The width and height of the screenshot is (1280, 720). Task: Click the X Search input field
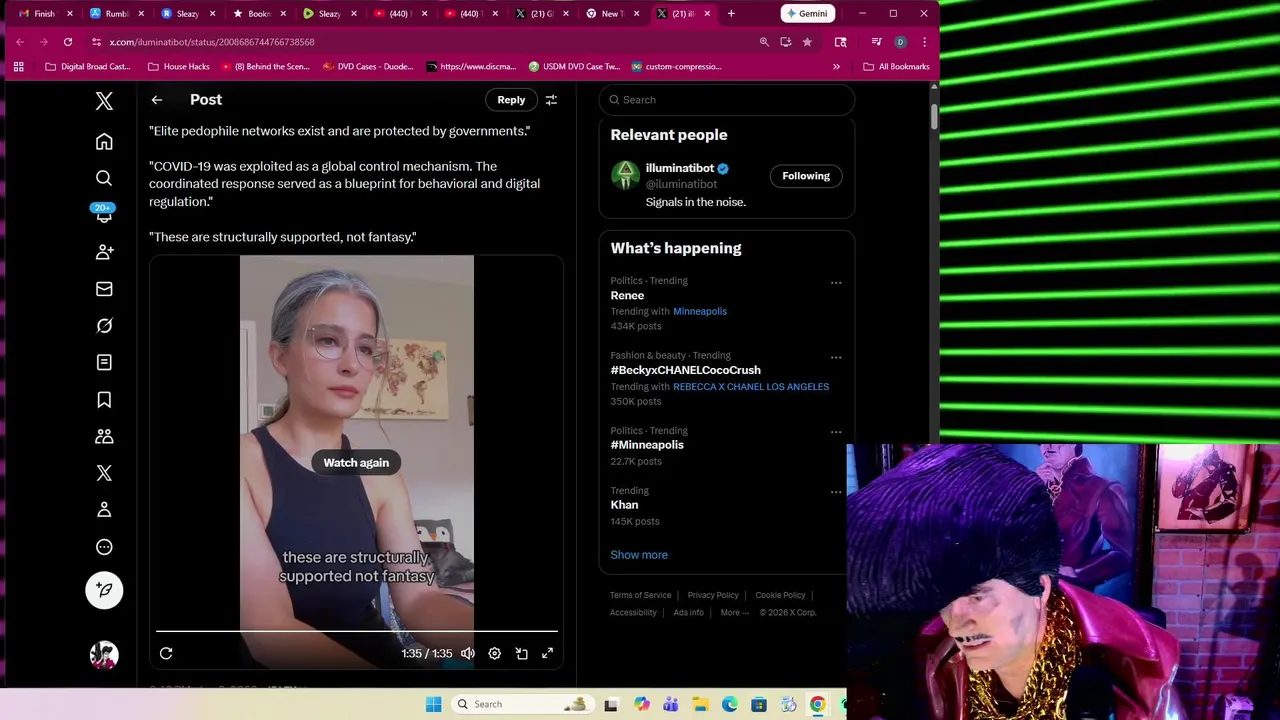click(x=727, y=100)
